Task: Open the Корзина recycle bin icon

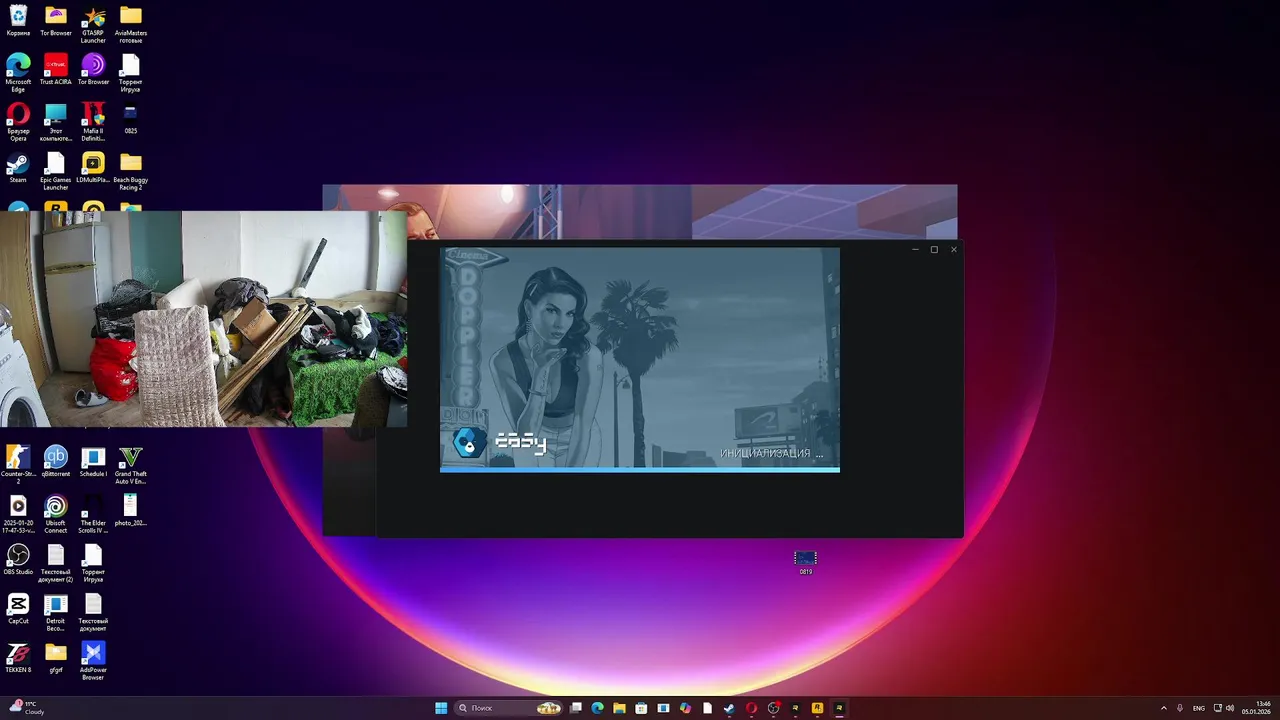Action: (18, 20)
